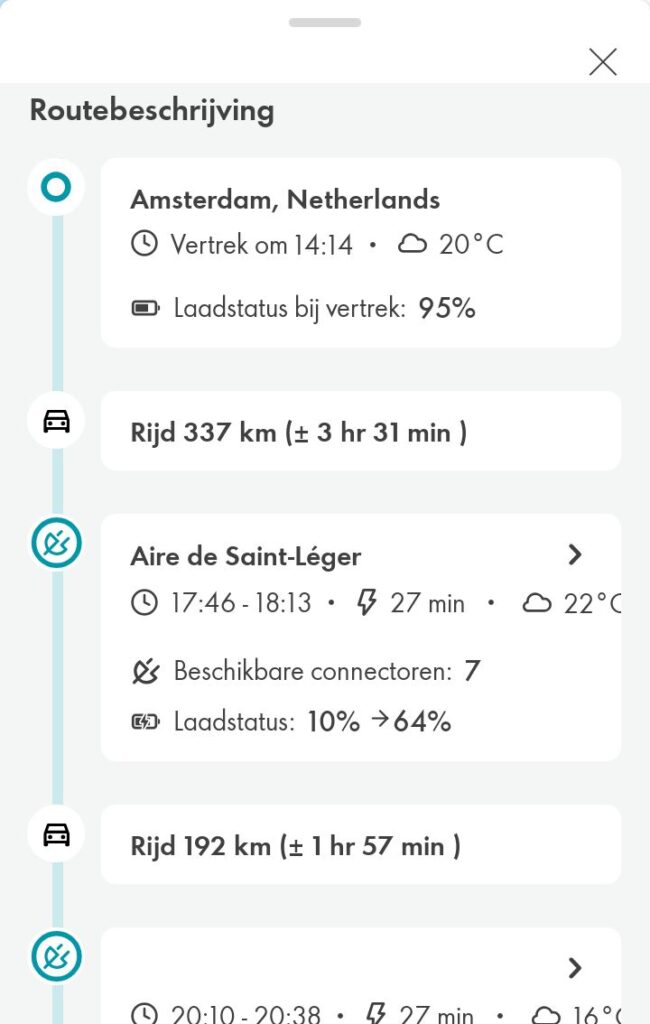Open the Amsterdam, Netherlands departure card

click(x=360, y=252)
